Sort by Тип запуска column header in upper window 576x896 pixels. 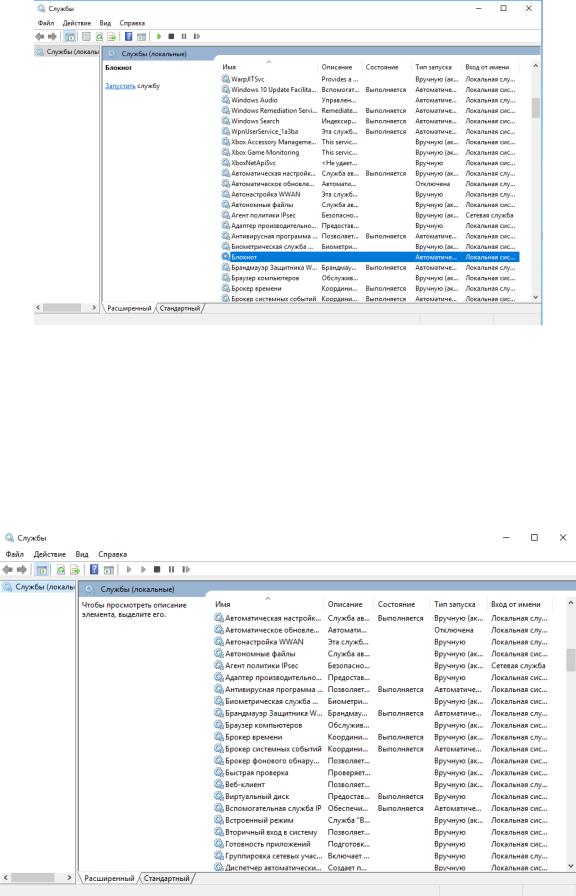point(436,67)
